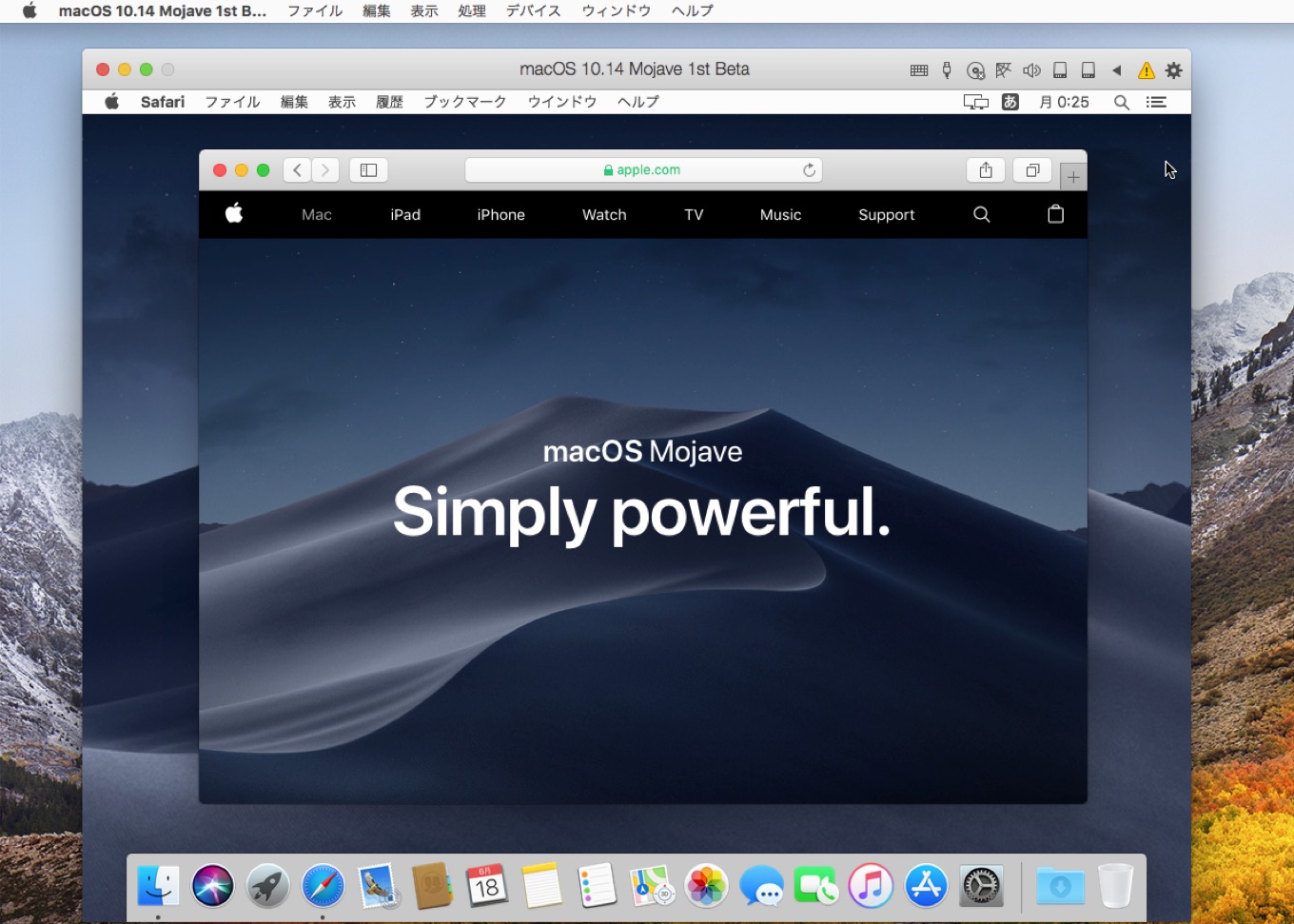Go back to previous page in Safari
The height and width of the screenshot is (924, 1294).
pyautogui.click(x=298, y=170)
